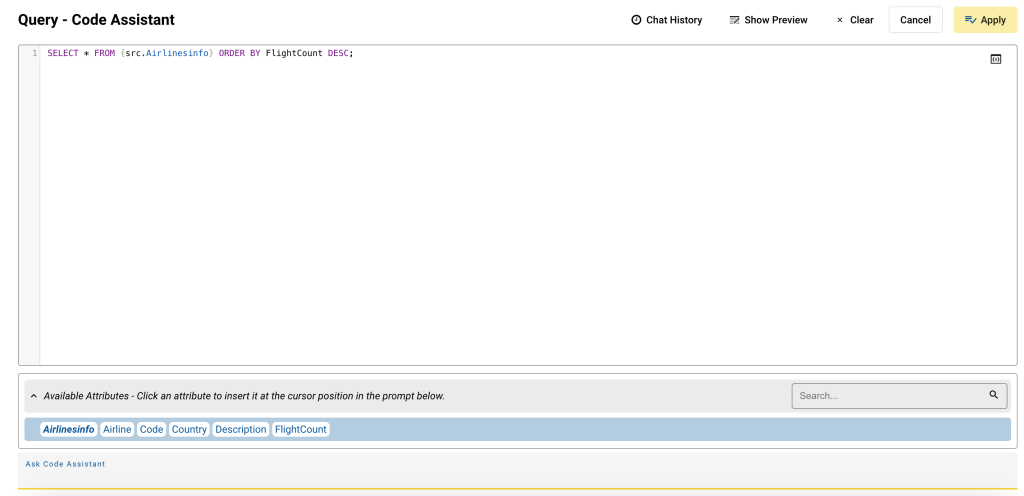Click the Chat History clock icon
This screenshot has width=1024, height=496.
[x=636, y=20]
